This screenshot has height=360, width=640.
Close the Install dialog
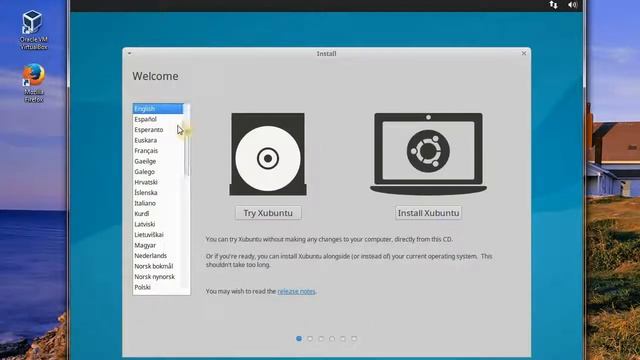tap(524, 53)
